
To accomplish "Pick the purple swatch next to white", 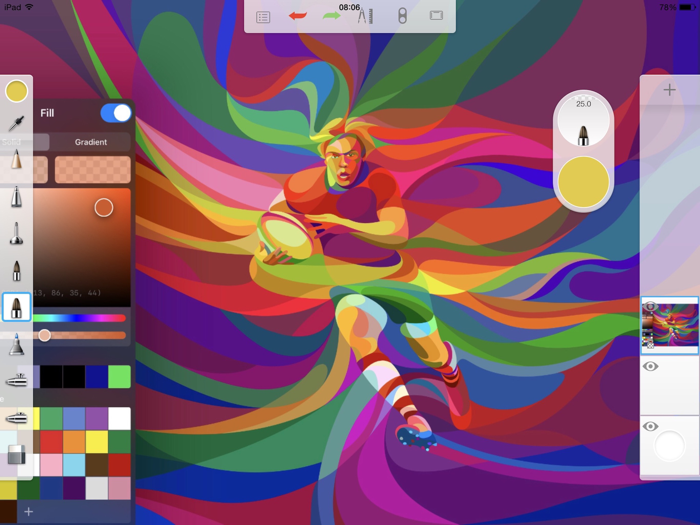I will 97,419.
